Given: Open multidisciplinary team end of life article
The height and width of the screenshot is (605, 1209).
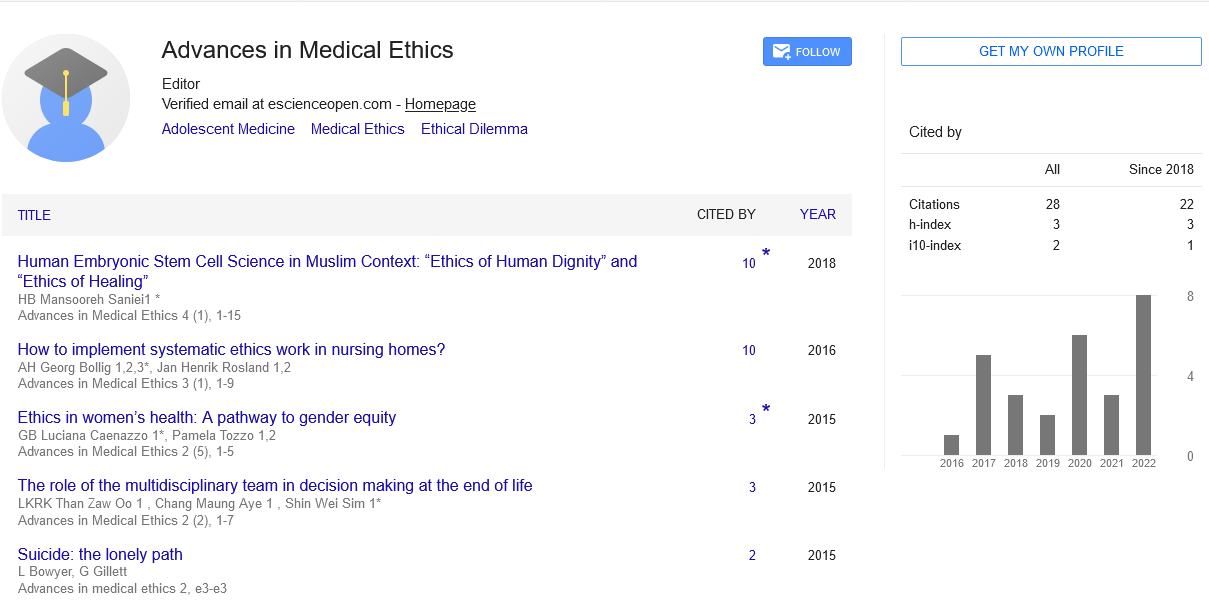Looking at the screenshot, I should pyautogui.click(x=275, y=485).
